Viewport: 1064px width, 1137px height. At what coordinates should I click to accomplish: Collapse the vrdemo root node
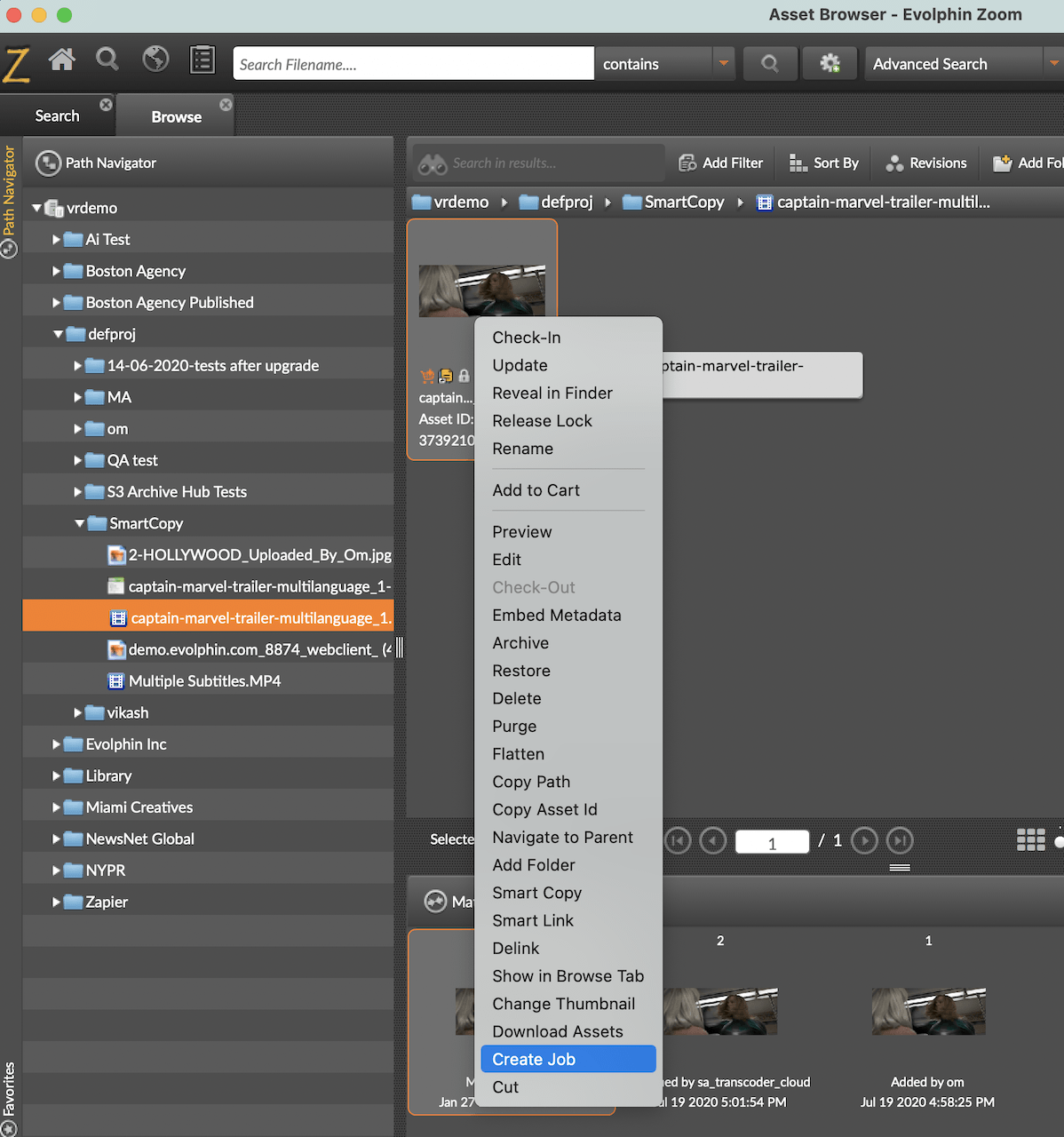pyautogui.click(x=36, y=208)
